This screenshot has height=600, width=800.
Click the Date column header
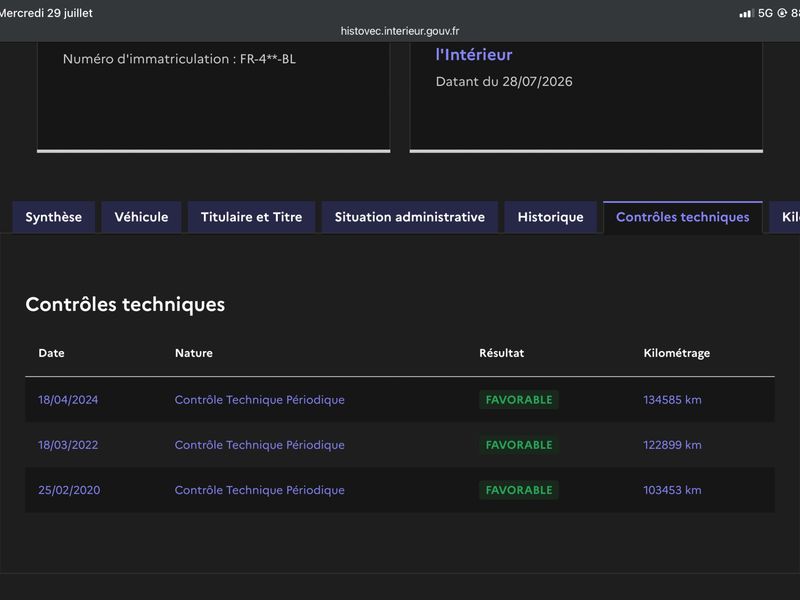pos(52,353)
